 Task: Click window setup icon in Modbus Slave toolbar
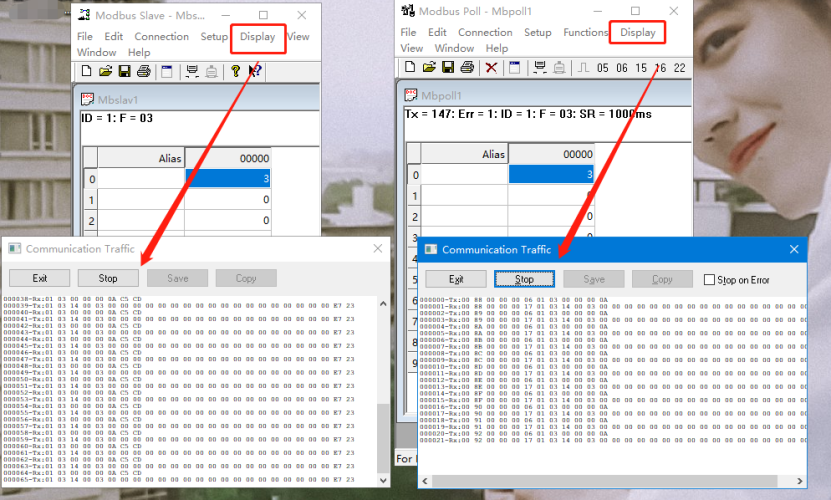coord(166,71)
